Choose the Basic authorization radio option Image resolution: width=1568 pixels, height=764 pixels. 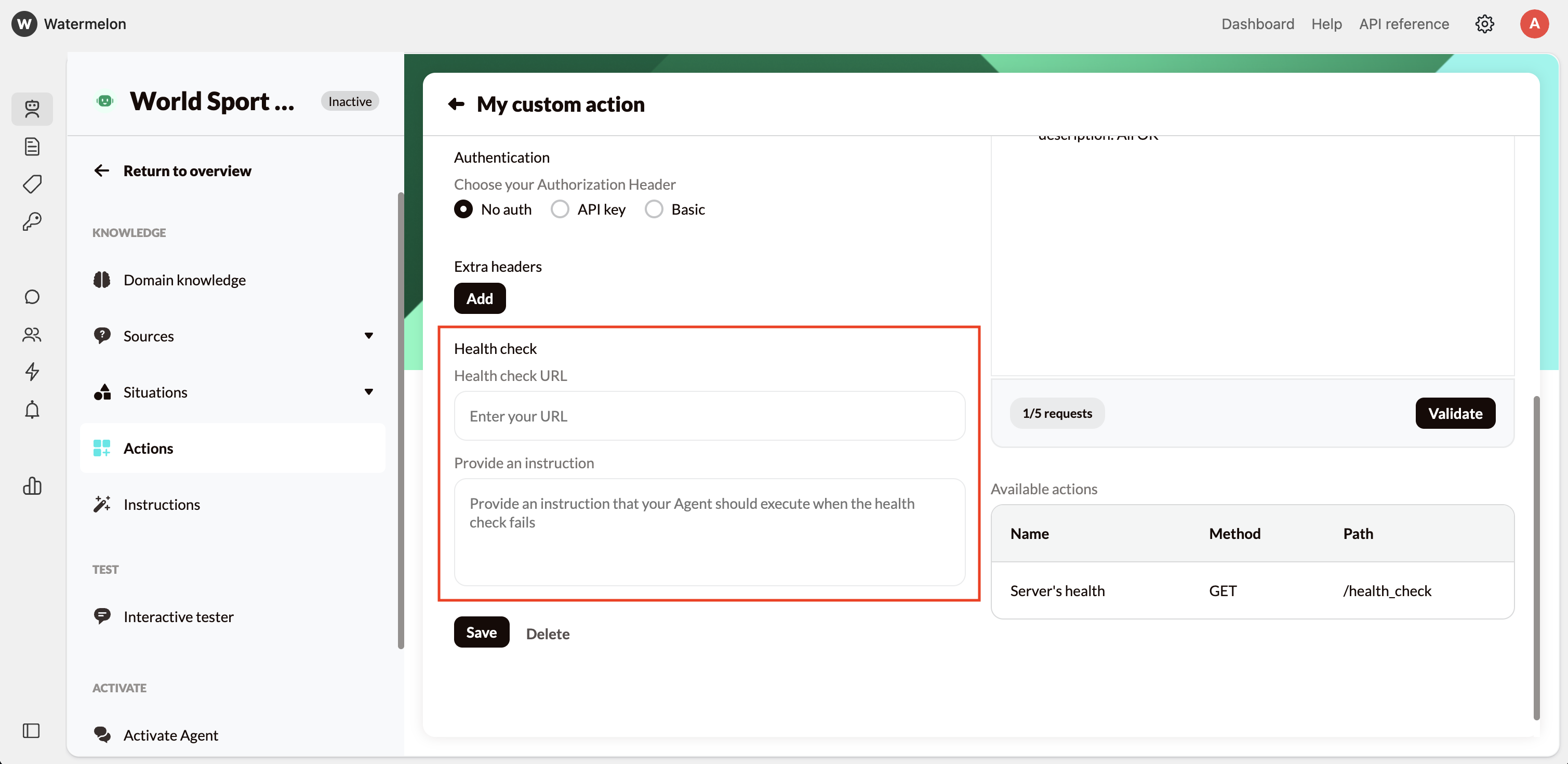[x=654, y=209]
